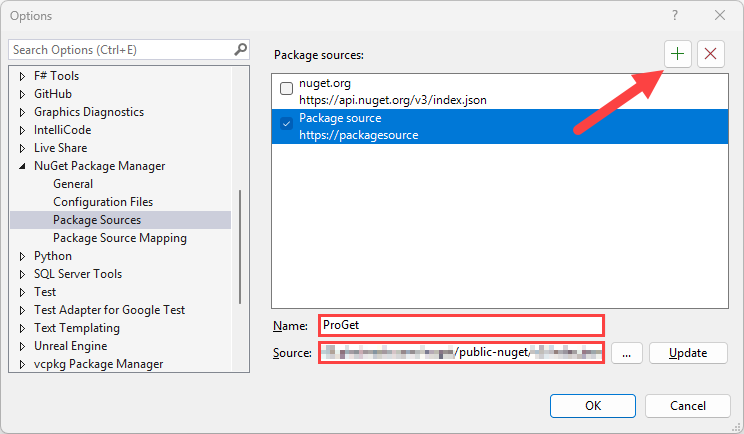Image resolution: width=744 pixels, height=434 pixels.
Task: Click the options tree vertical scrollbar
Action: [240, 247]
